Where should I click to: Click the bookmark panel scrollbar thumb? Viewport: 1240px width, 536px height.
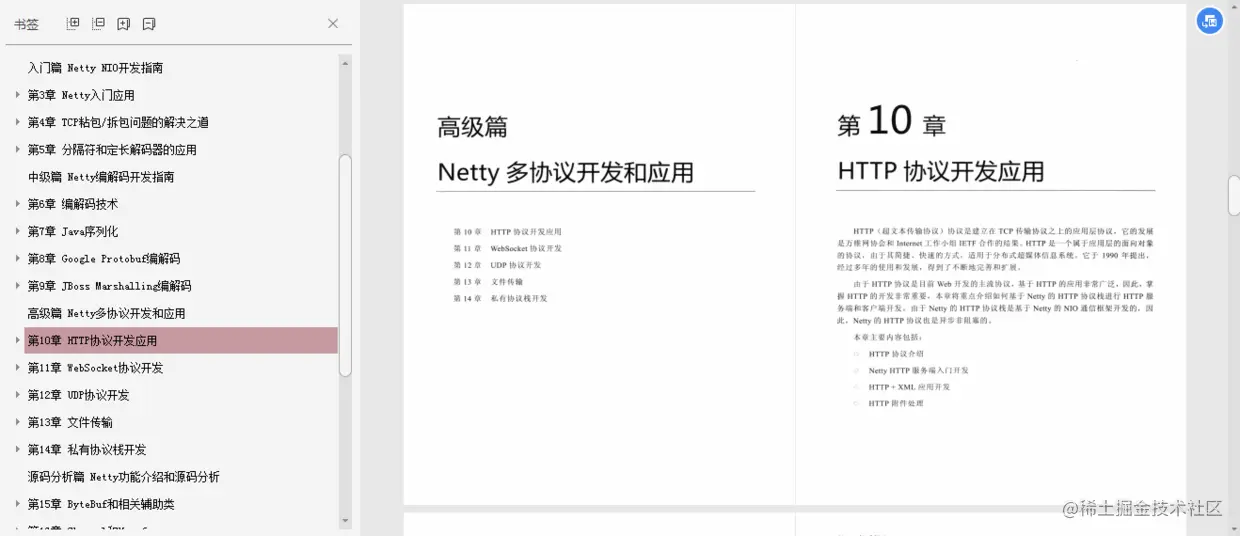(x=346, y=265)
